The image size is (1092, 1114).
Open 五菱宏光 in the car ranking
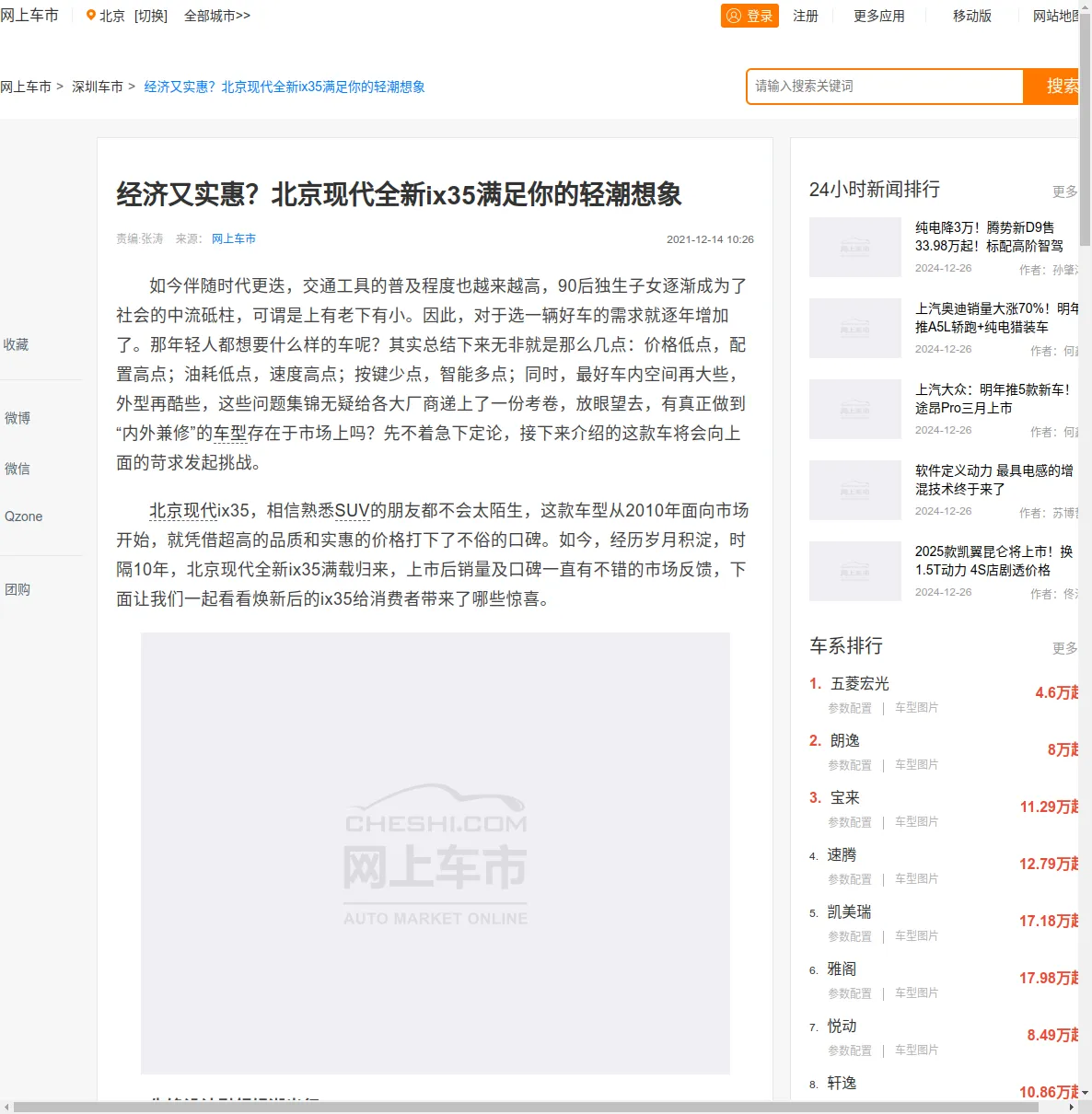point(860,683)
